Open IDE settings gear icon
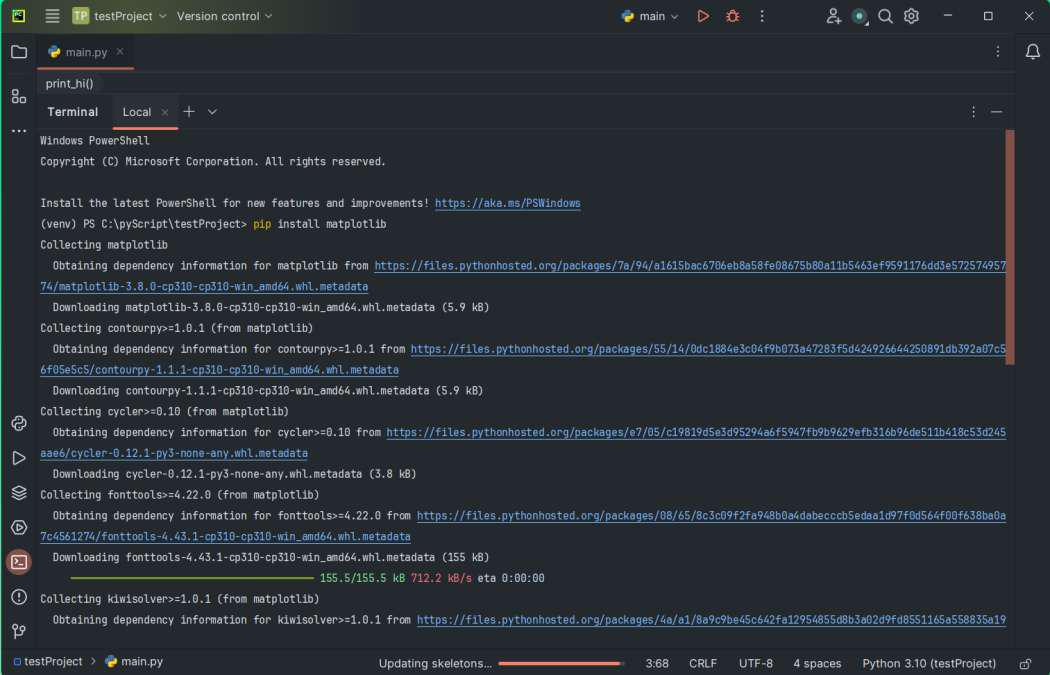This screenshot has height=675, width=1050. pos(911,16)
